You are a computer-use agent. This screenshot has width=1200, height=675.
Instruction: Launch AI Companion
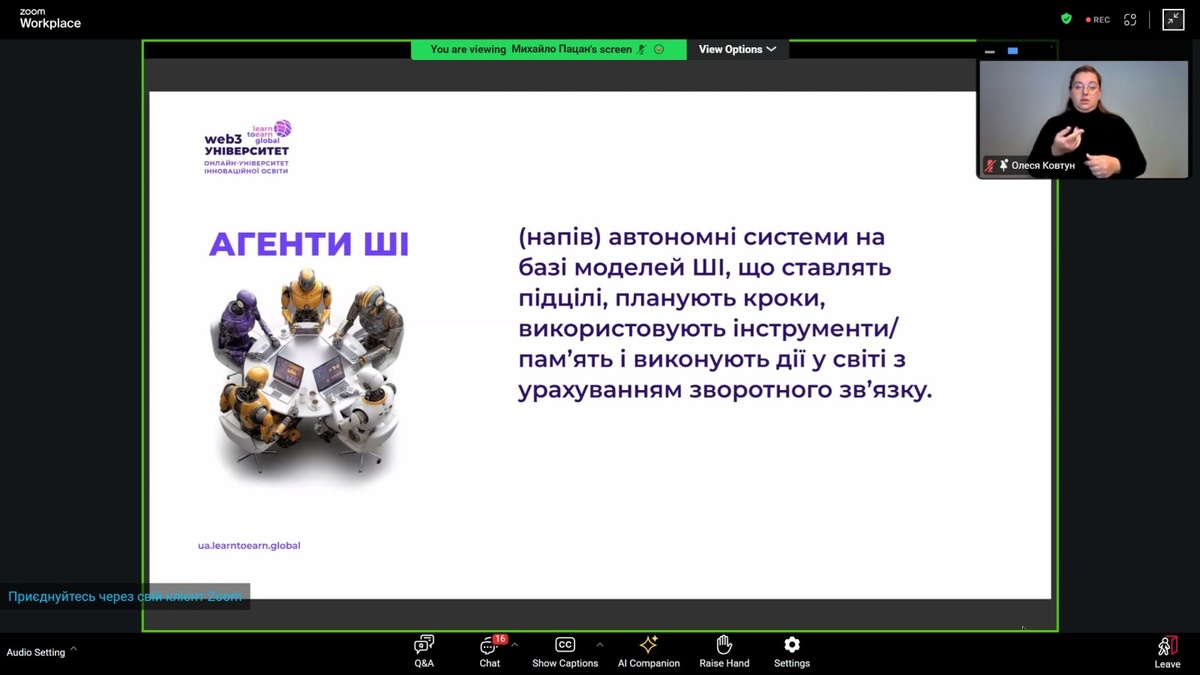coord(648,651)
